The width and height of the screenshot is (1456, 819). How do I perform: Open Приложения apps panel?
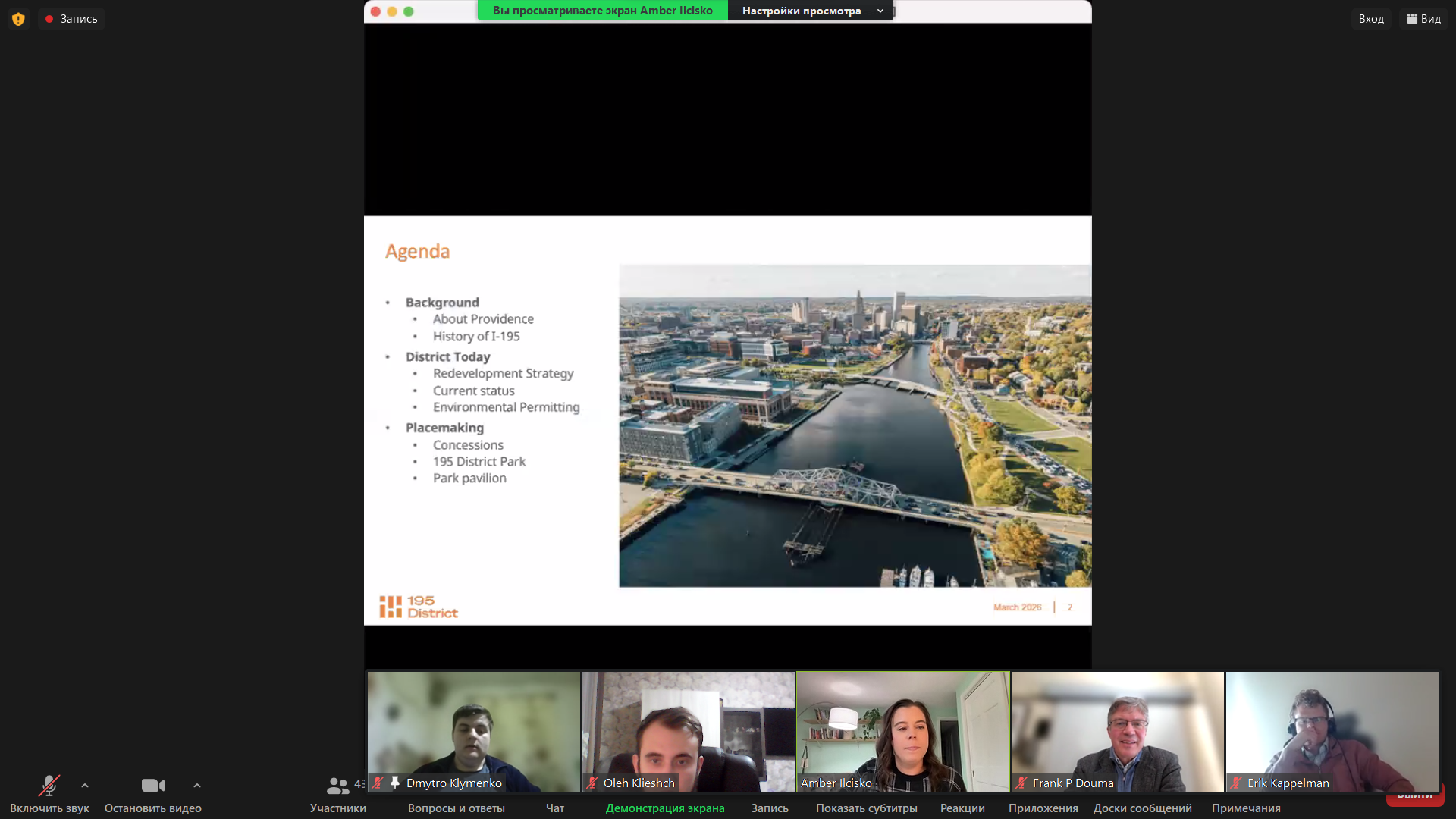(1043, 808)
